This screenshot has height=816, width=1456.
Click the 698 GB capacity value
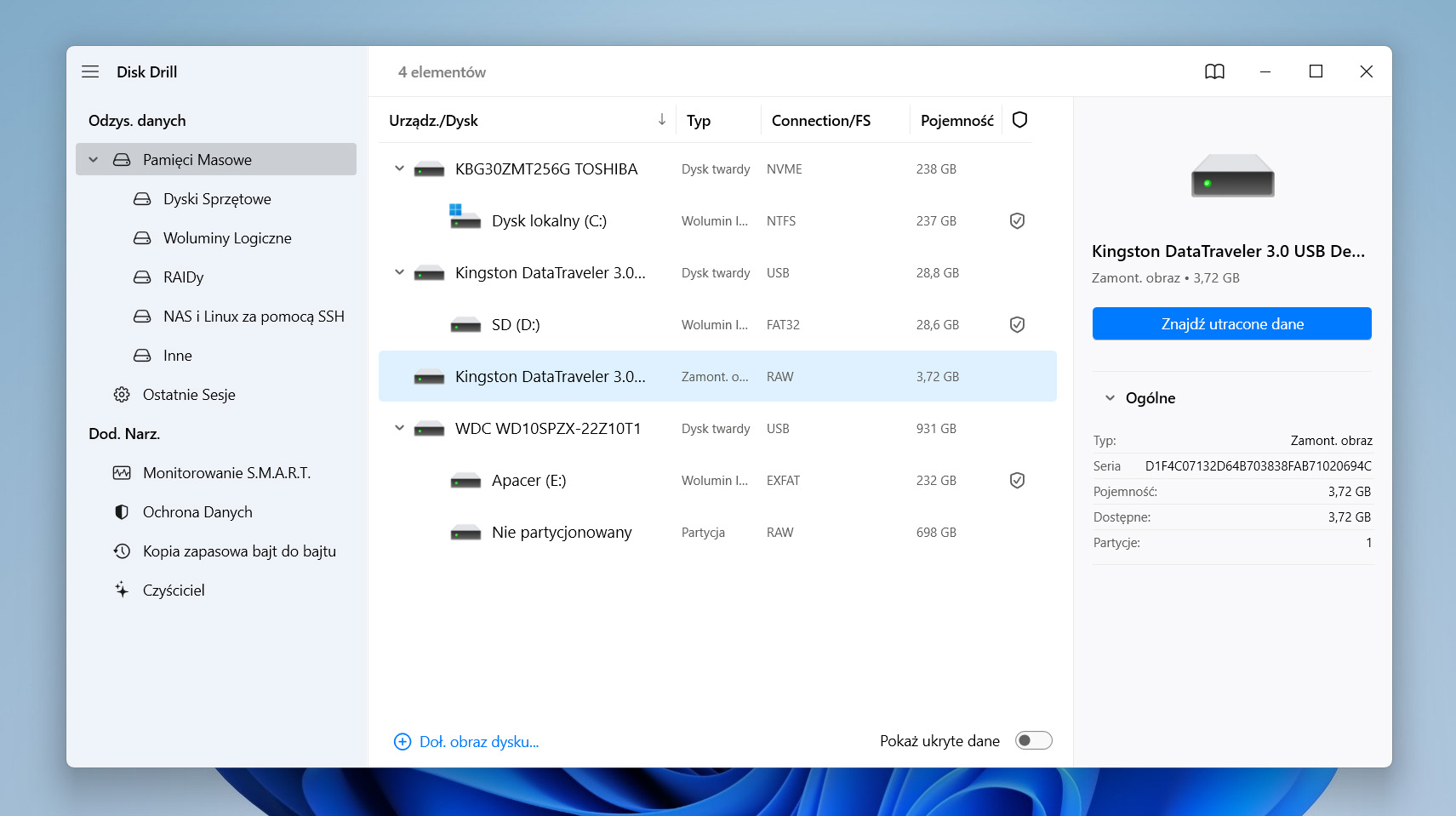pyautogui.click(x=936, y=533)
